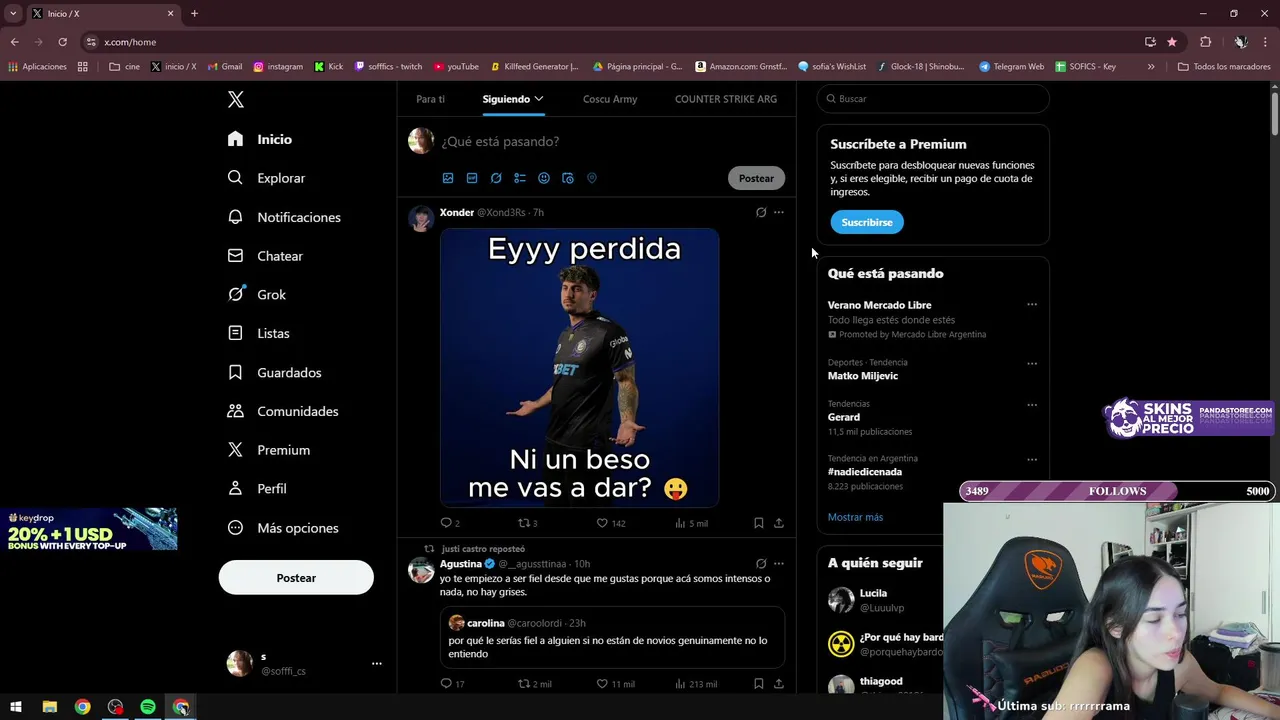1280x720 pixels.
Task: Add GIF icon in compose box
Action: [472, 178]
